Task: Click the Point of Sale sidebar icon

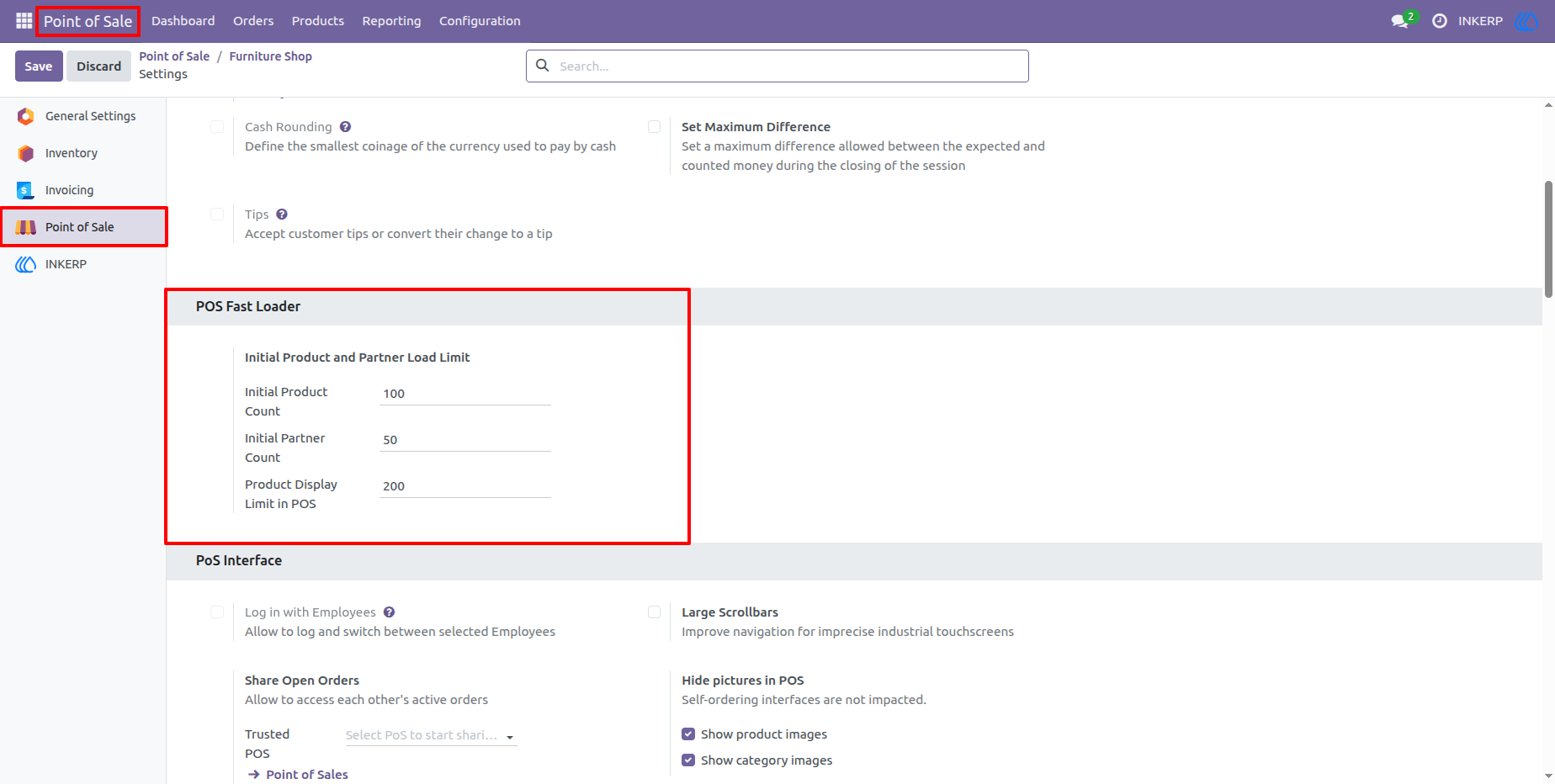Action: coord(26,227)
